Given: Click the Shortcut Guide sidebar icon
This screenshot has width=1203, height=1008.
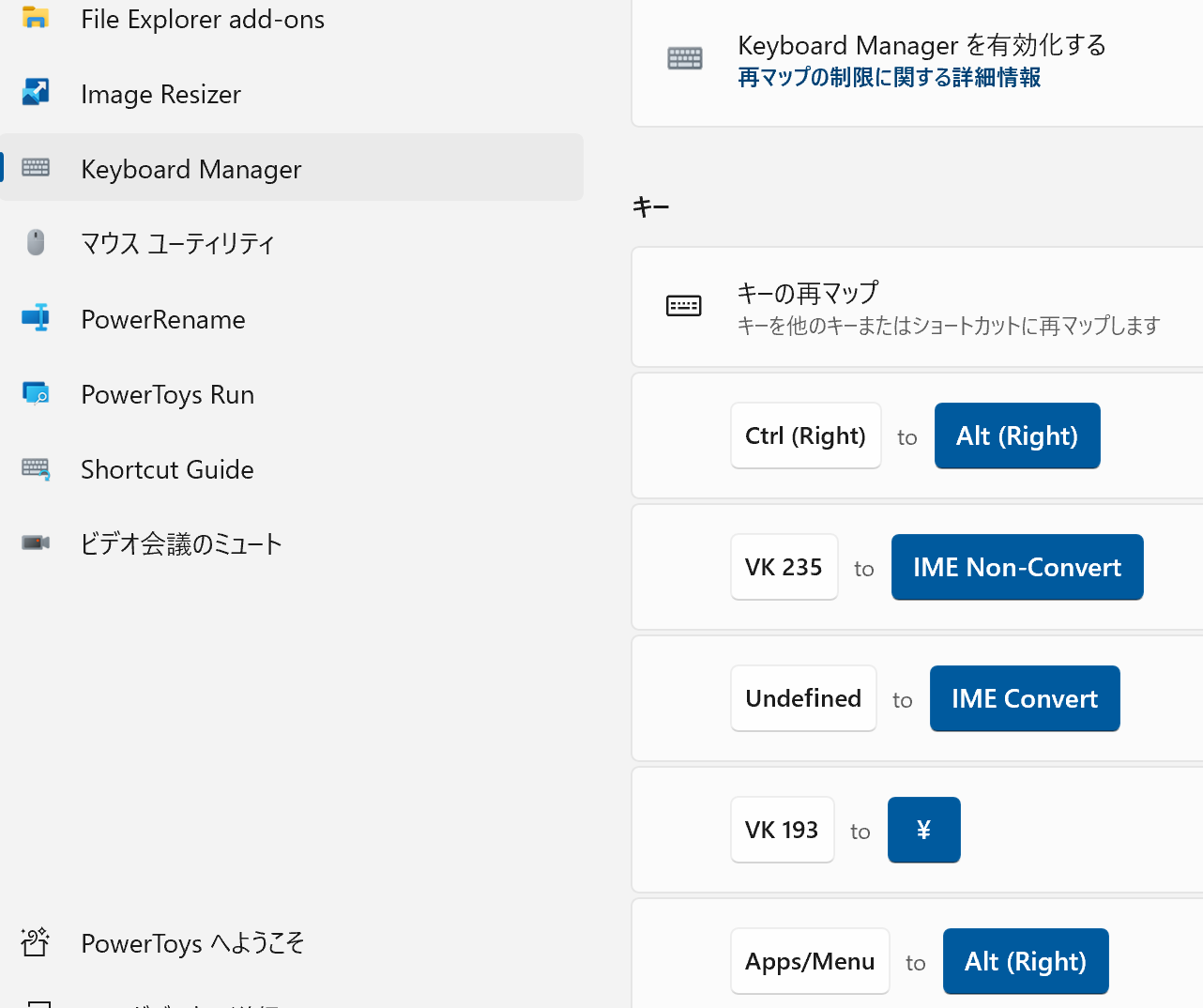Looking at the screenshot, I should click(36, 468).
